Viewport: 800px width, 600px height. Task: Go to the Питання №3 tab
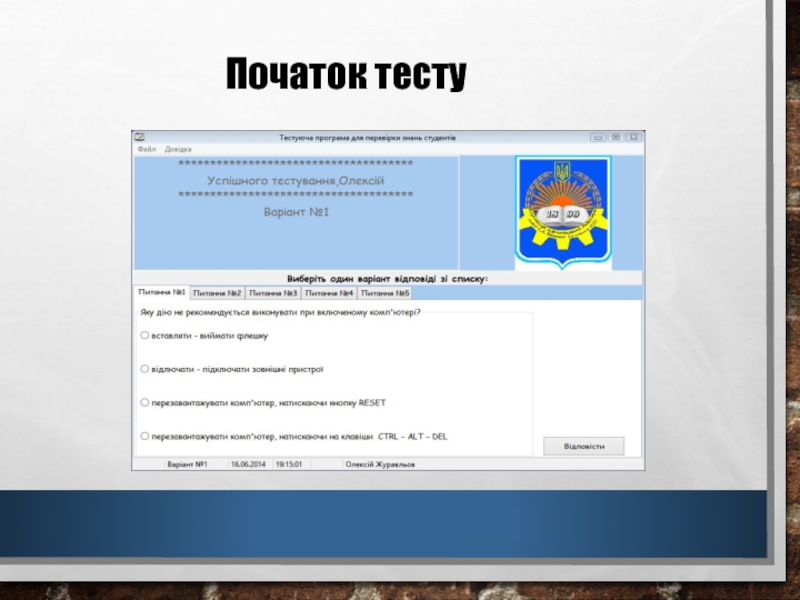tap(273, 293)
